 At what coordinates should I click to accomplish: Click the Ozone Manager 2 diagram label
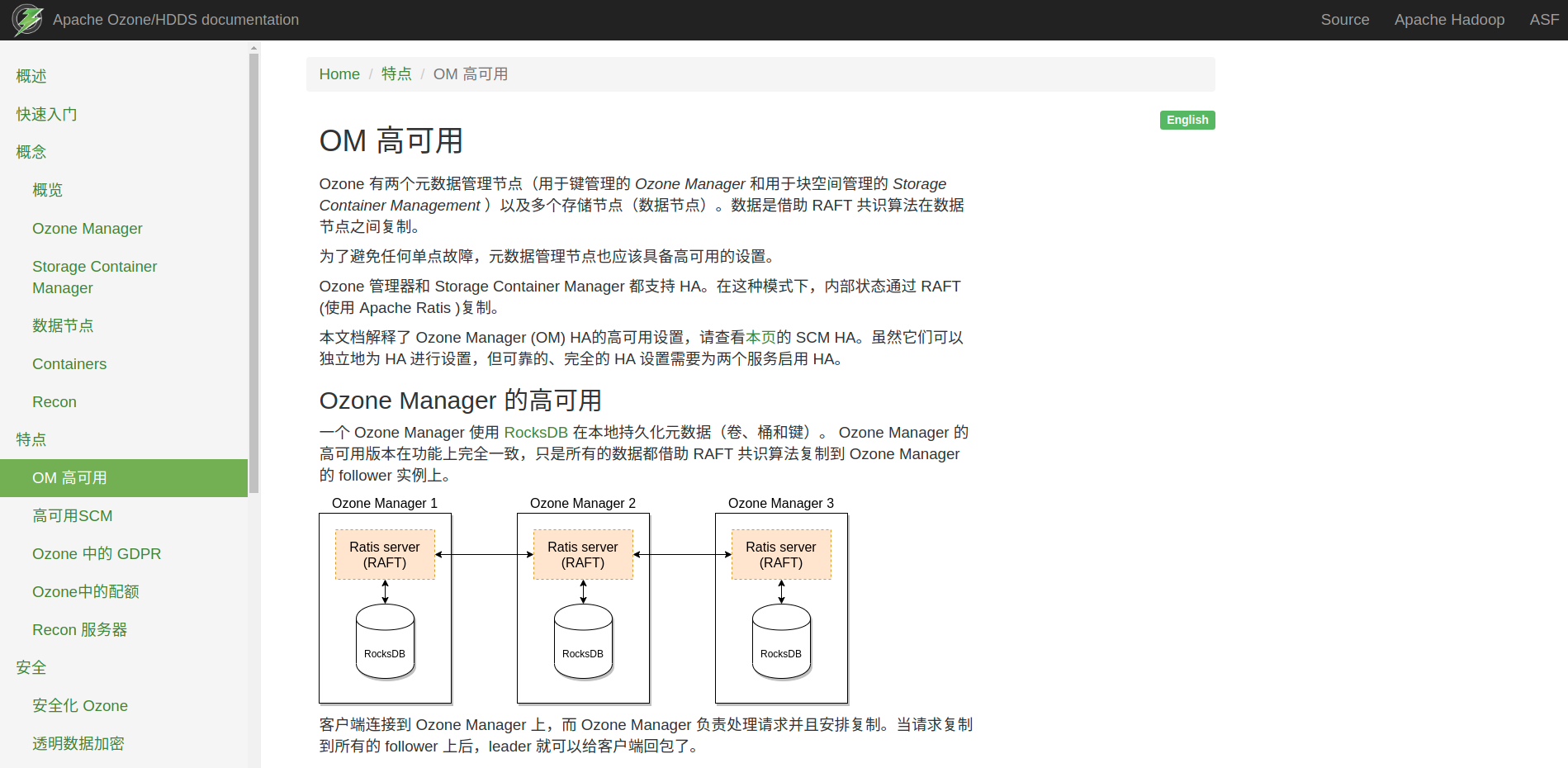point(583,504)
